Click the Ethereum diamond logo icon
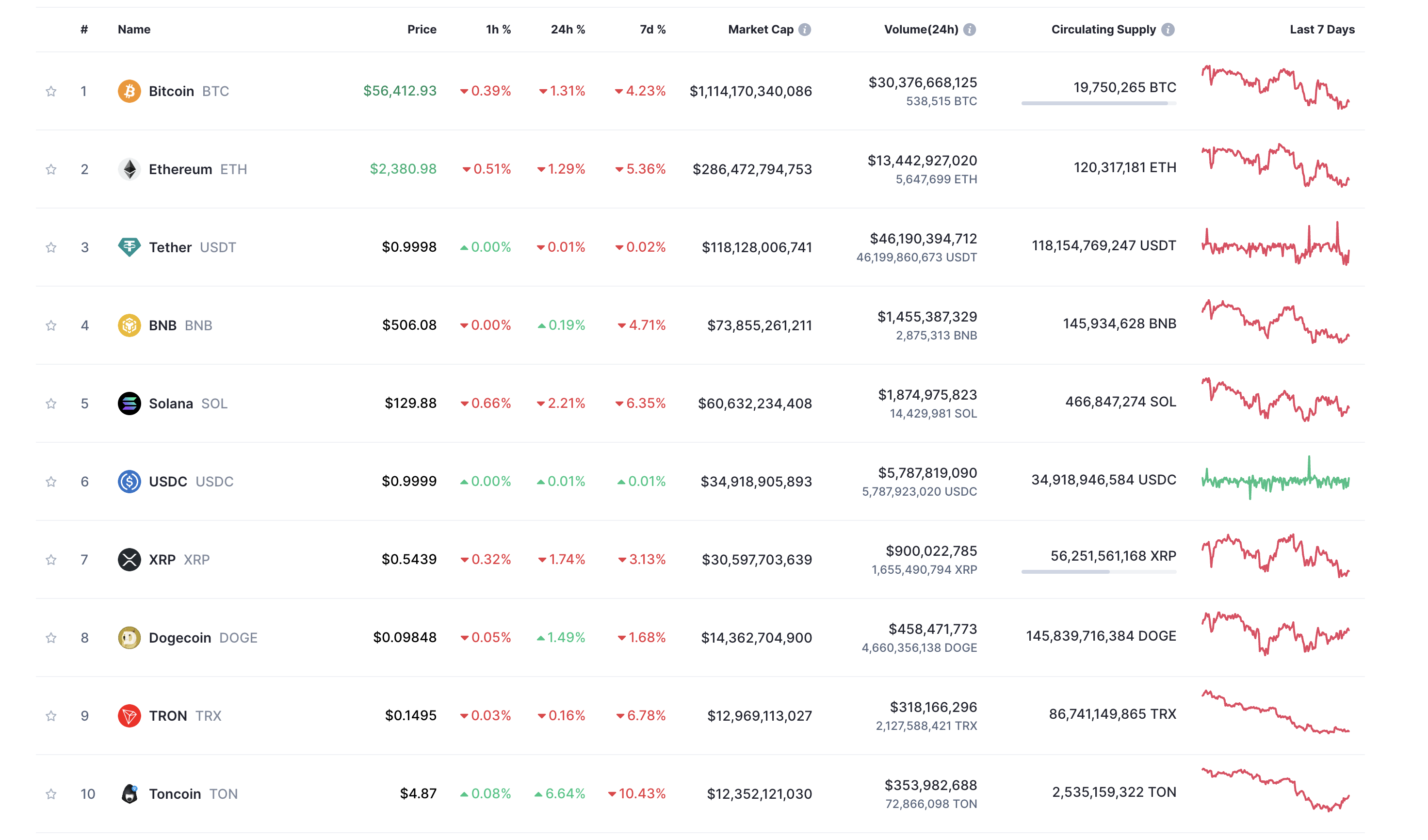The width and height of the screenshot is (1428, 840). (129, 169)
